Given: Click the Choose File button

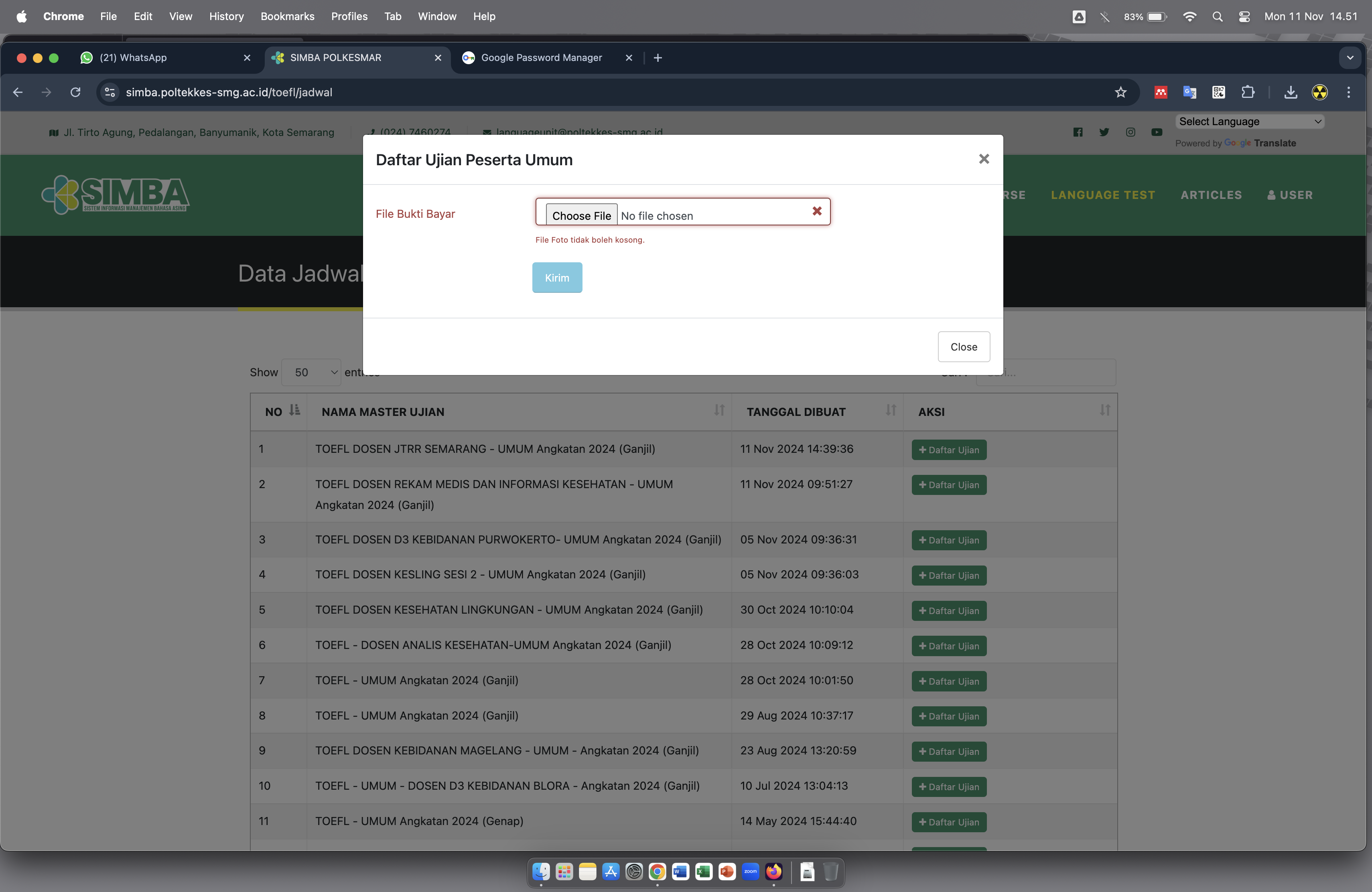Looking at the screenshot, I should coord(581,215).
